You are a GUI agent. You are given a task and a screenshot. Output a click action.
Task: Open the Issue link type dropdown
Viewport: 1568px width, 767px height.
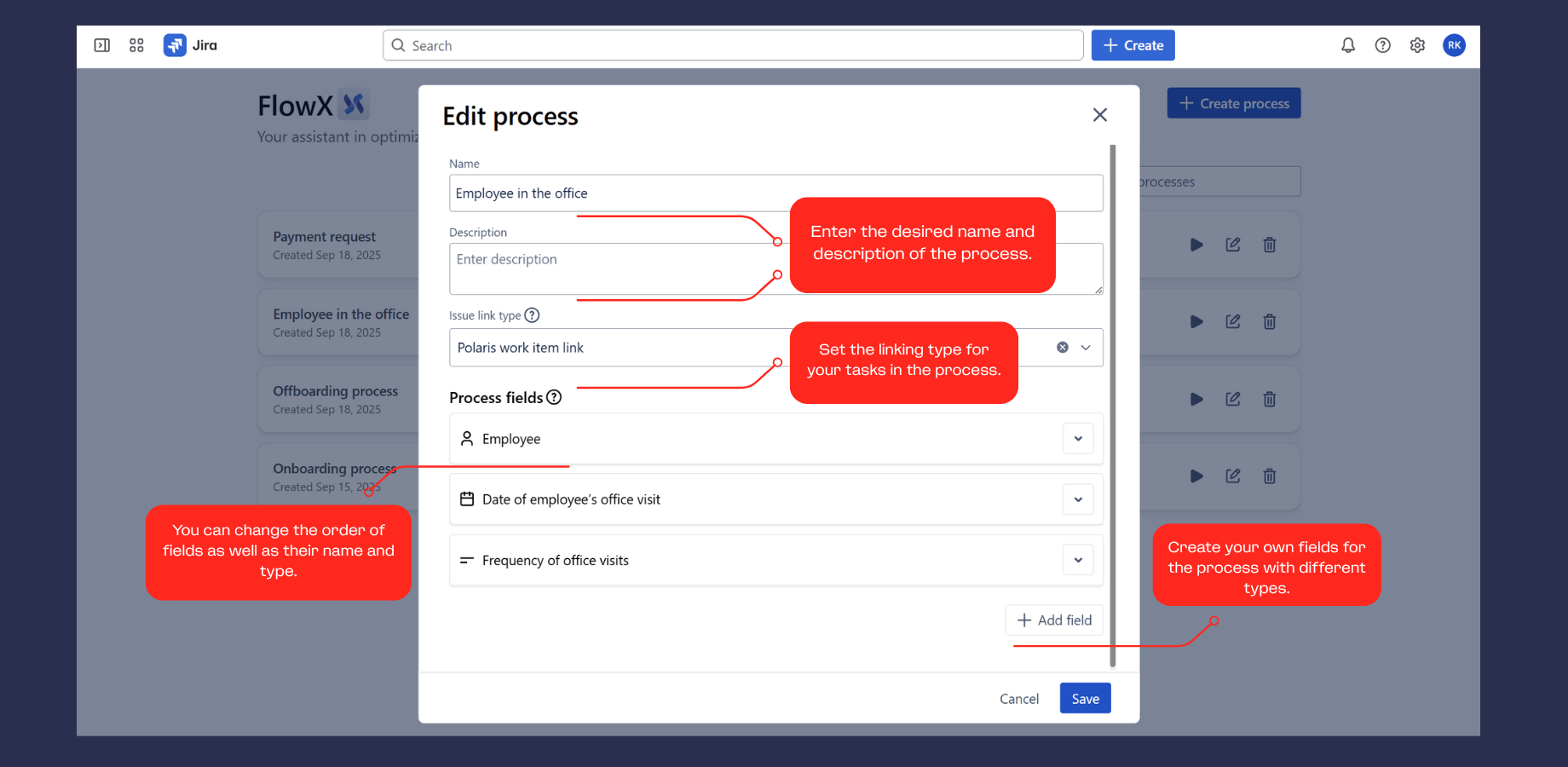(x=1086, y=348)
